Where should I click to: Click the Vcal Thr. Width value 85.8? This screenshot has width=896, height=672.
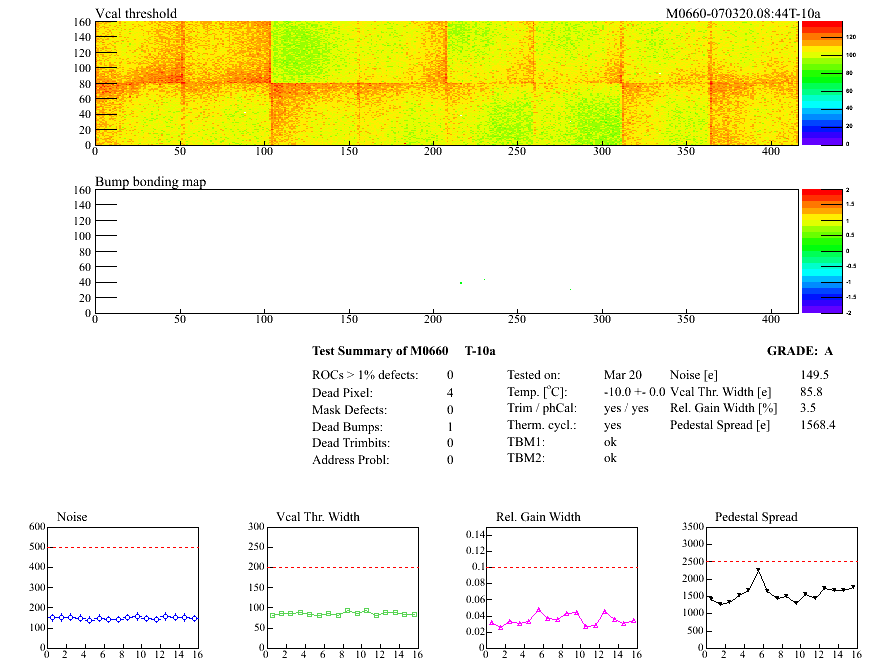tap(812, 392)
